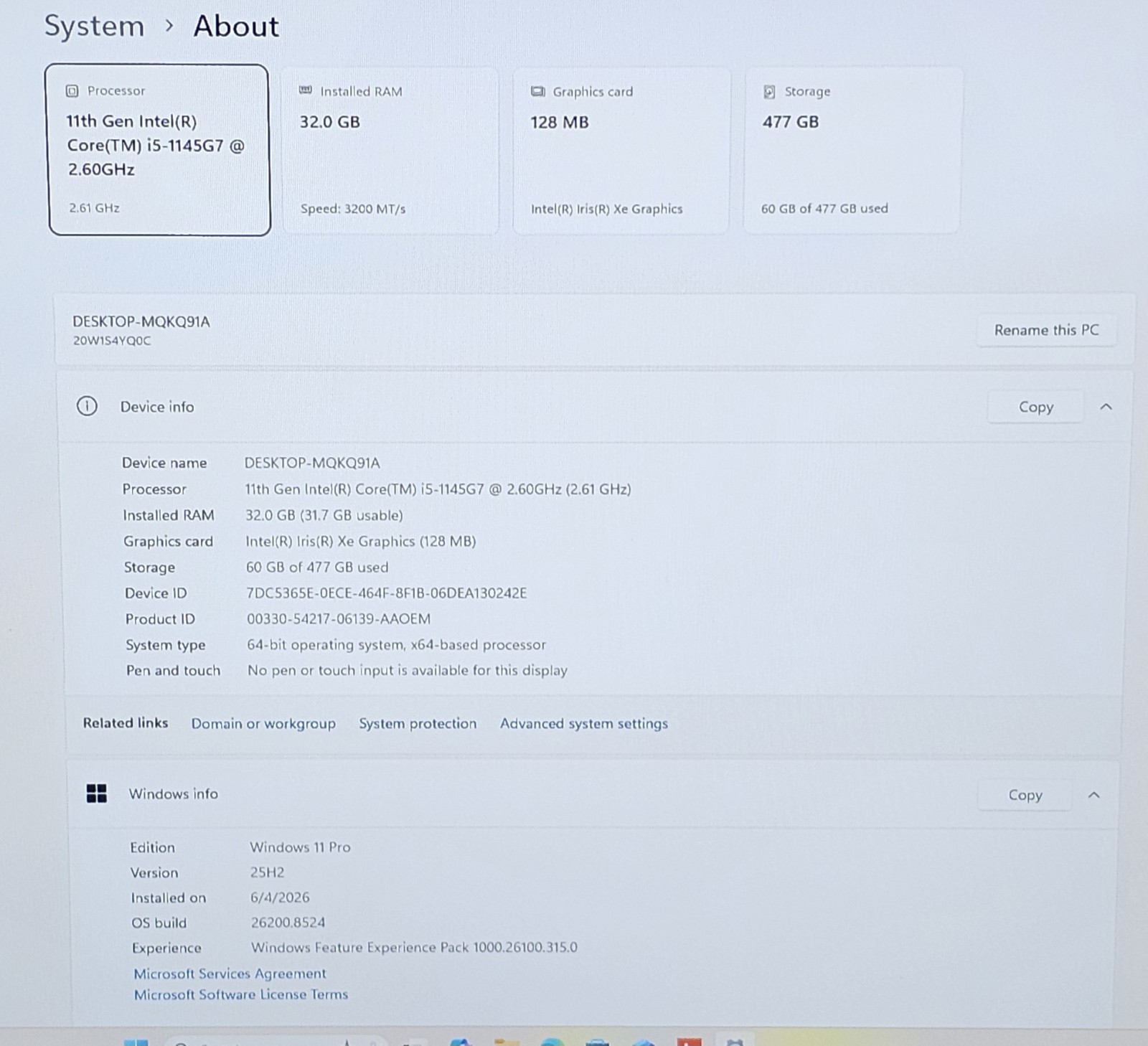Copy the Windows info details
Image resolution: width=1148 pixels, height=1046 pixels.
[x=1025, y=795]
